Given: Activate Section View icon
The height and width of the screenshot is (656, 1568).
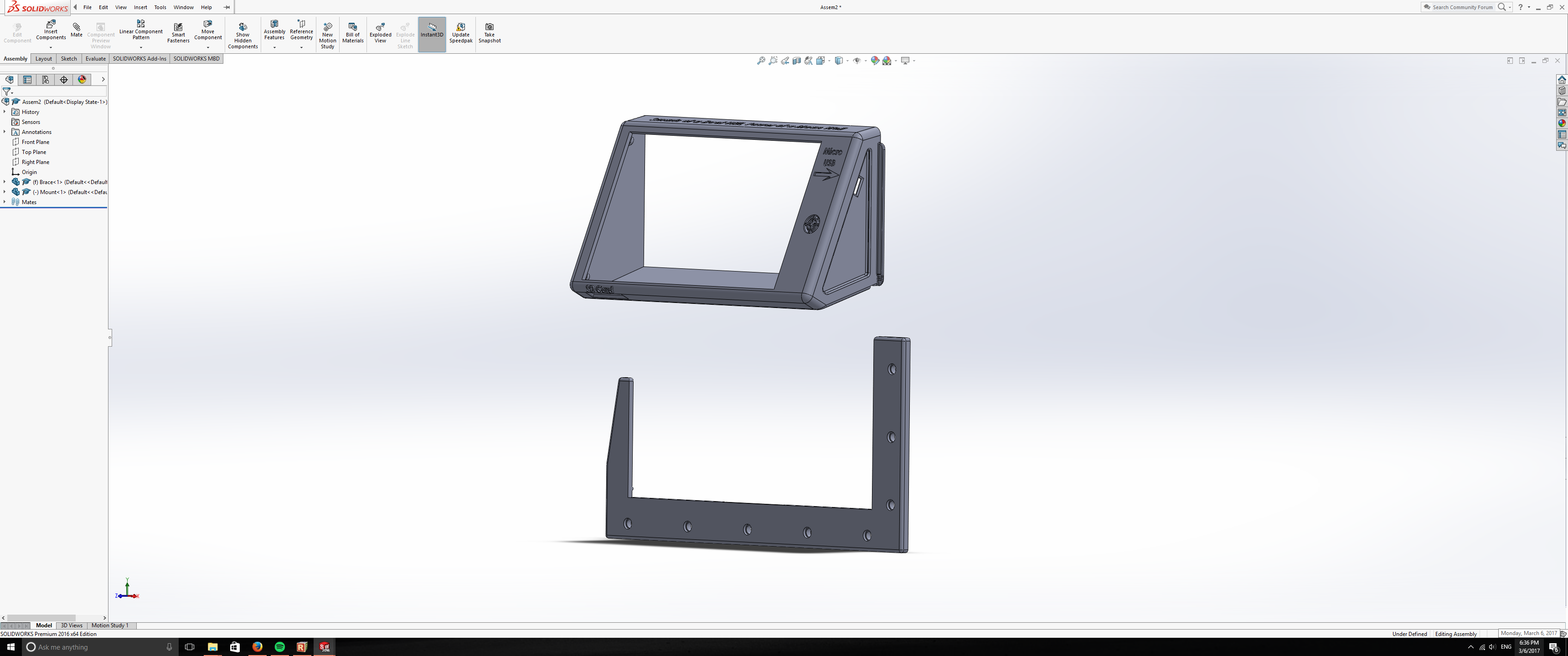Looking at the screenshot, I should click(x=797, y=60).
